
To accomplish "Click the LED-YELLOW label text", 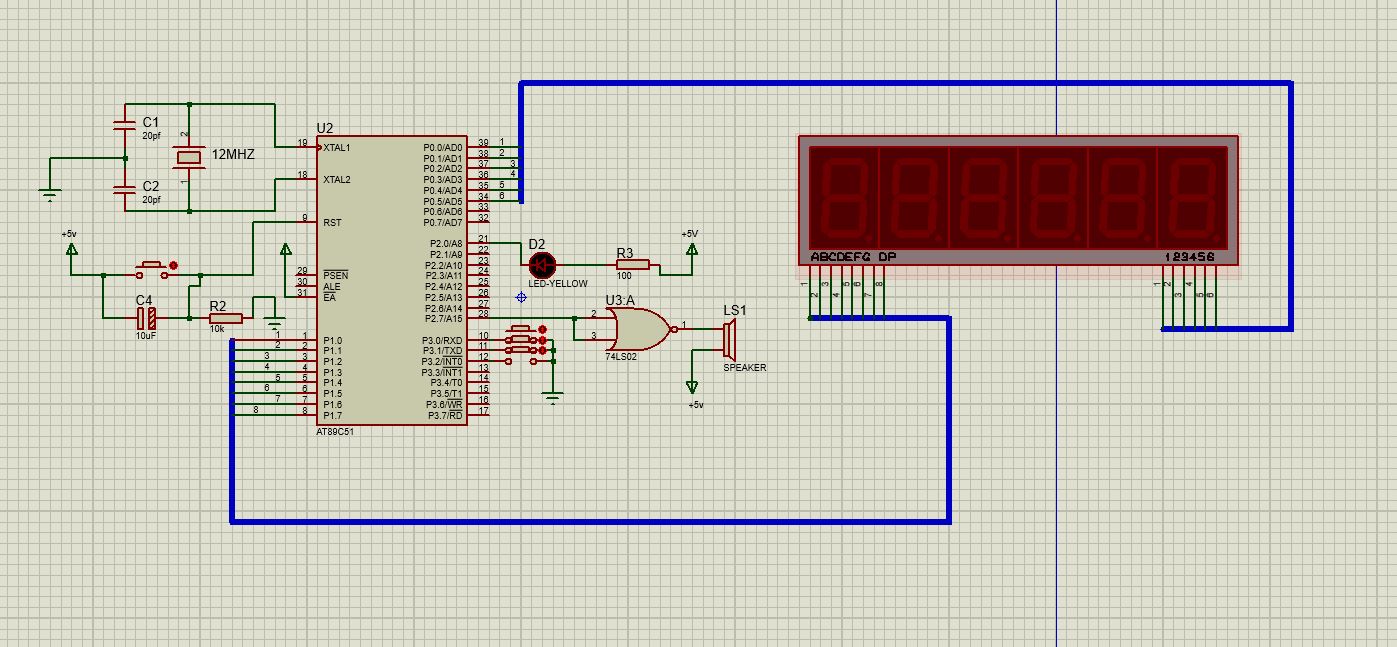I will pyautogui.click(x=558, y=284).
